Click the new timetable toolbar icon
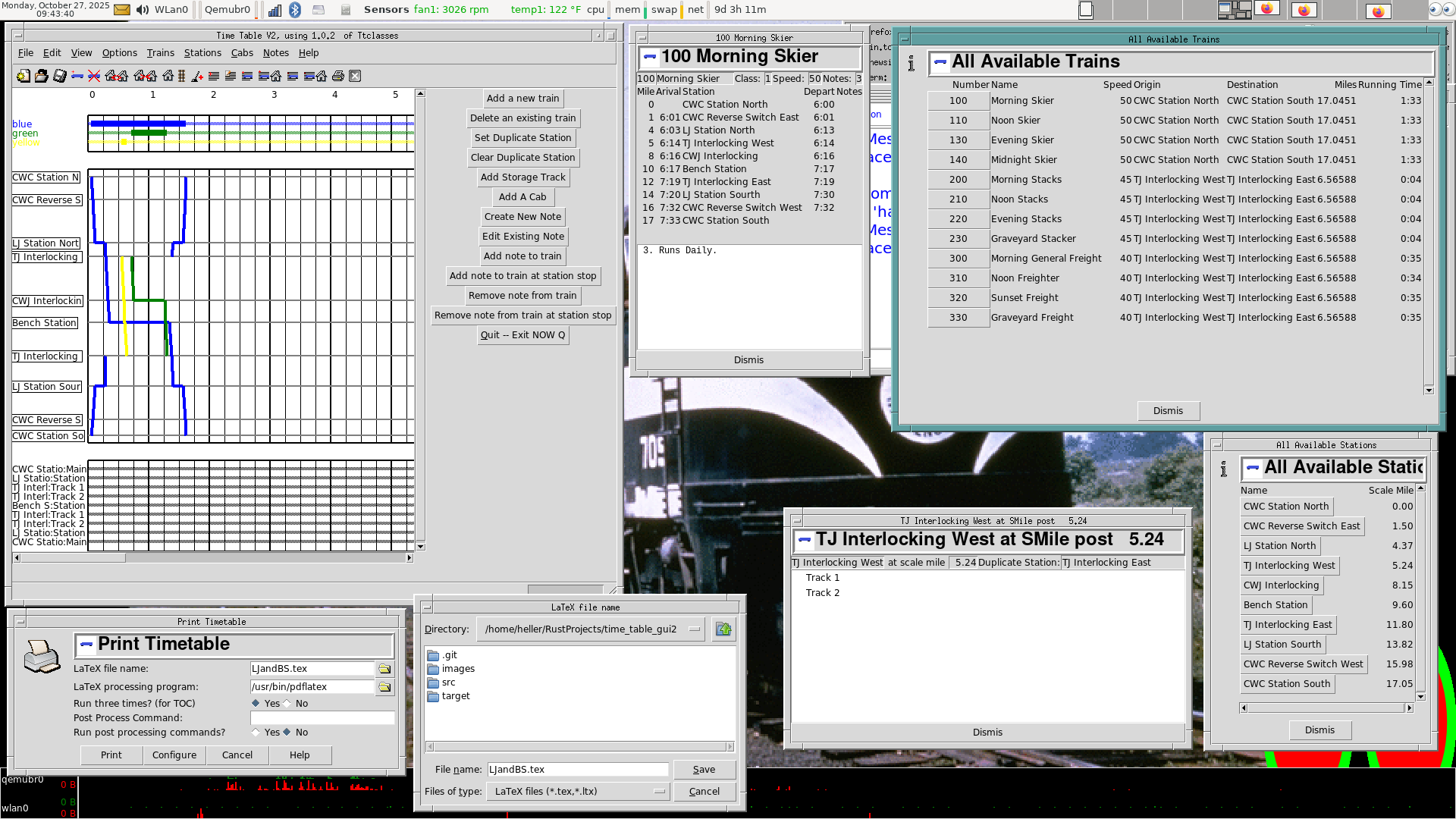 [x=24, y=76]
